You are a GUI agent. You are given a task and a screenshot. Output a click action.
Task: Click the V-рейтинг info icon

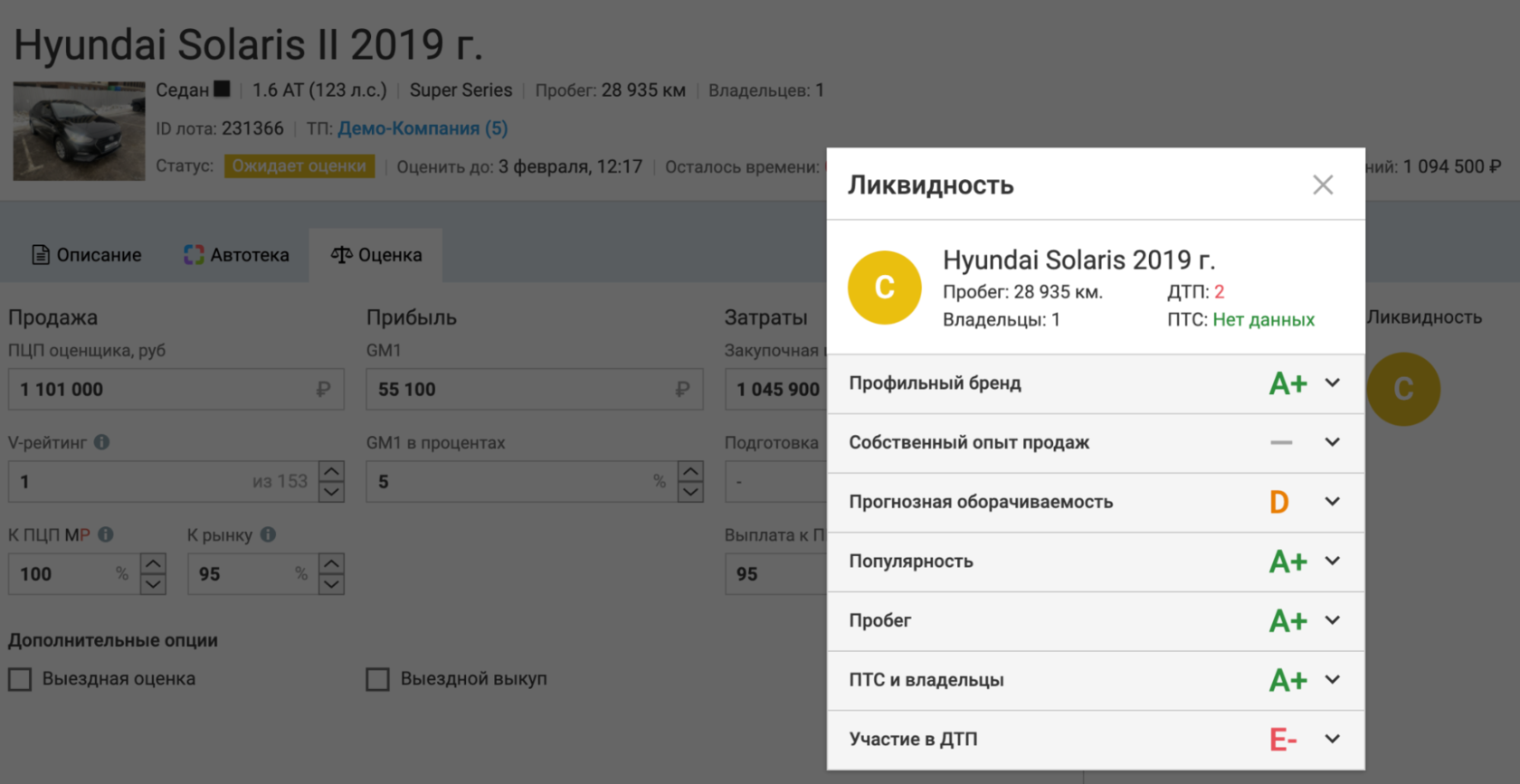[102, 442]
